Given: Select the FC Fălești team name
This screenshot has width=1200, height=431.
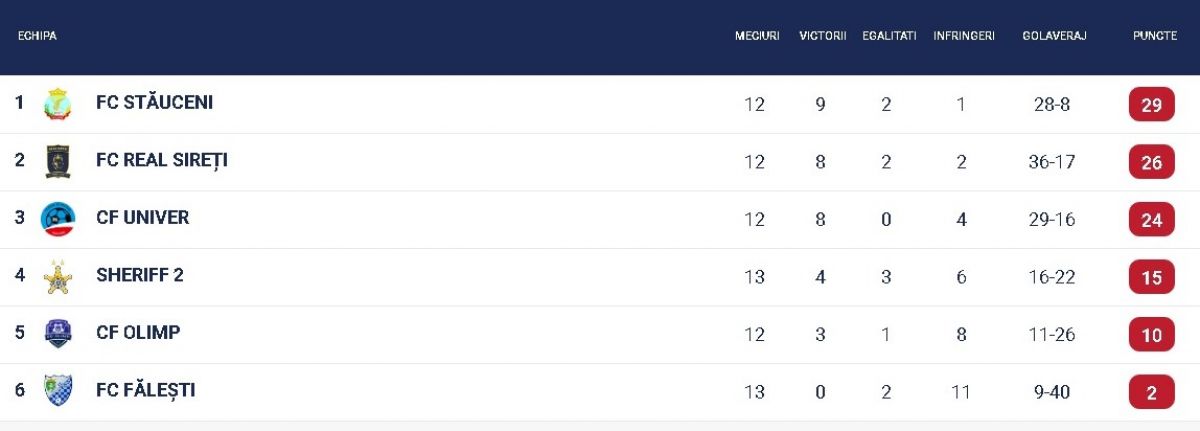Looking at the screenshot, I should (145, 390).
